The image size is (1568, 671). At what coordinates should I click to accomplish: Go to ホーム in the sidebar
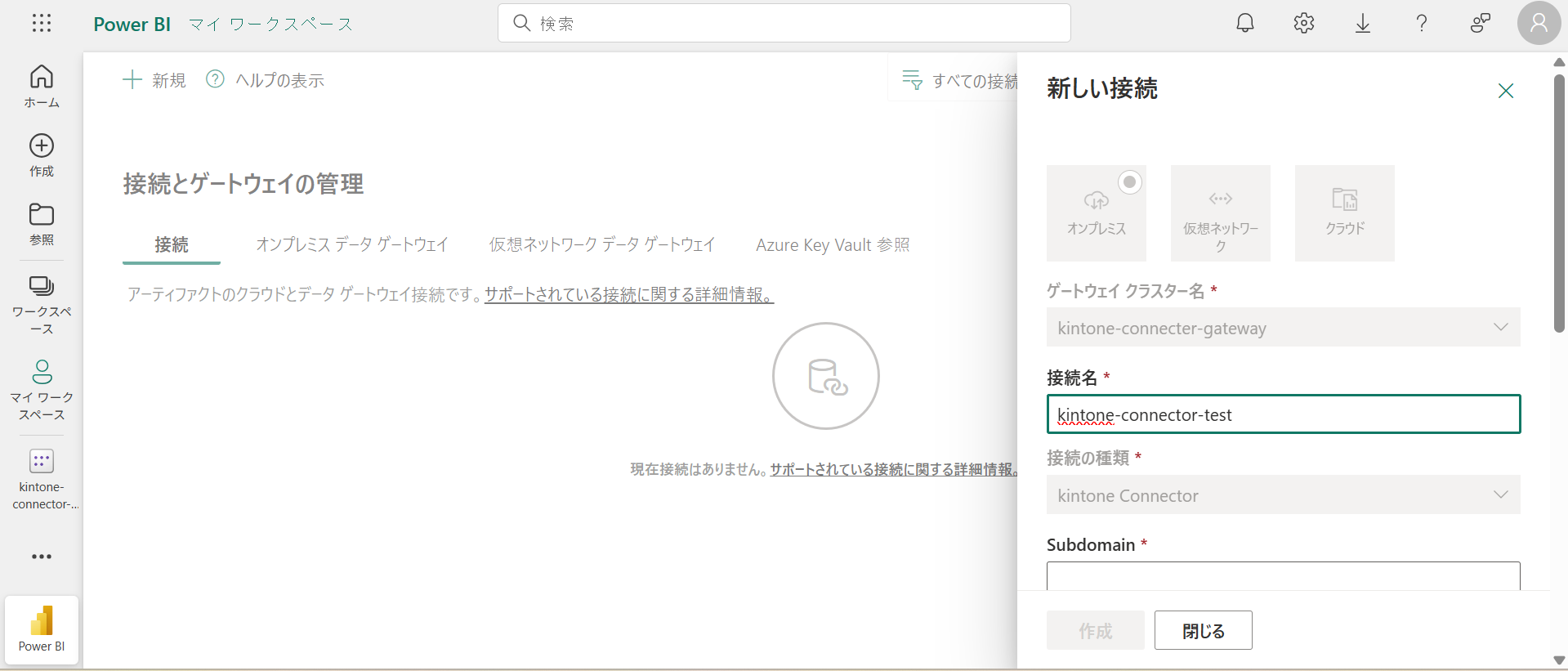click(x=42, y=87)
